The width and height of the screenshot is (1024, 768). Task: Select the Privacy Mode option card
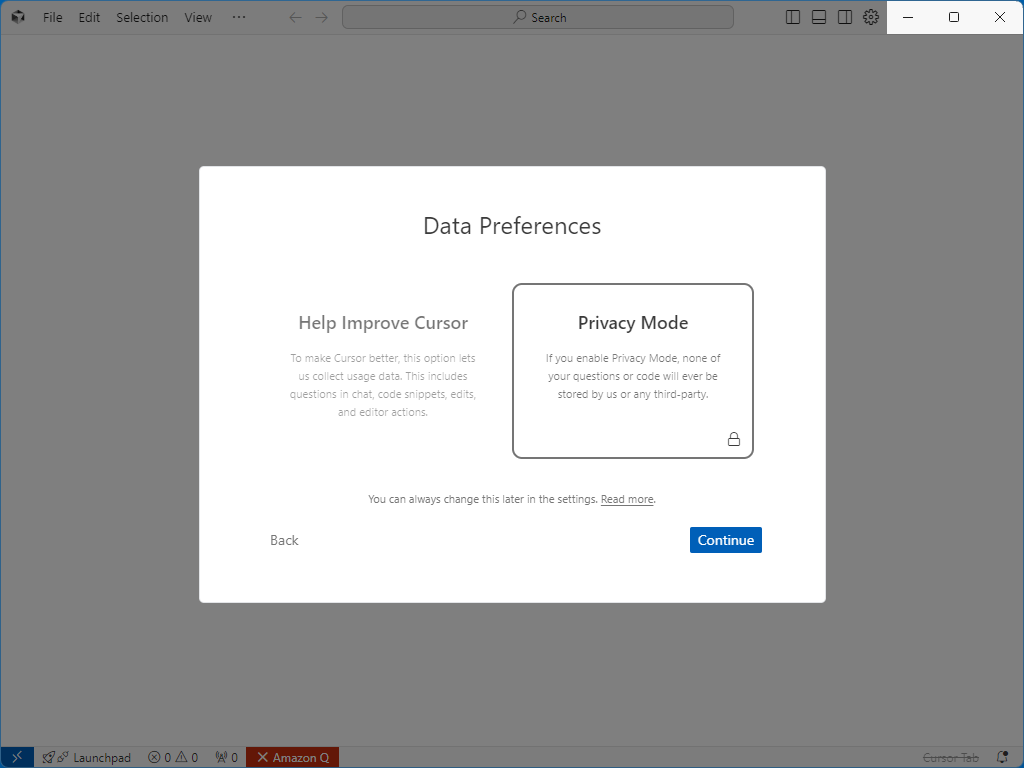coord(632,371)
